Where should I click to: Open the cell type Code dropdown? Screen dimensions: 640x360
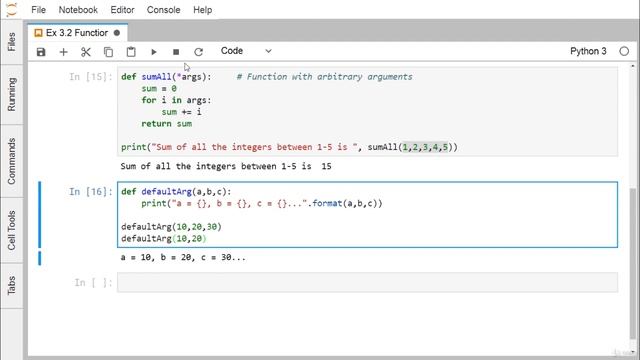click(x=246, y=51)
